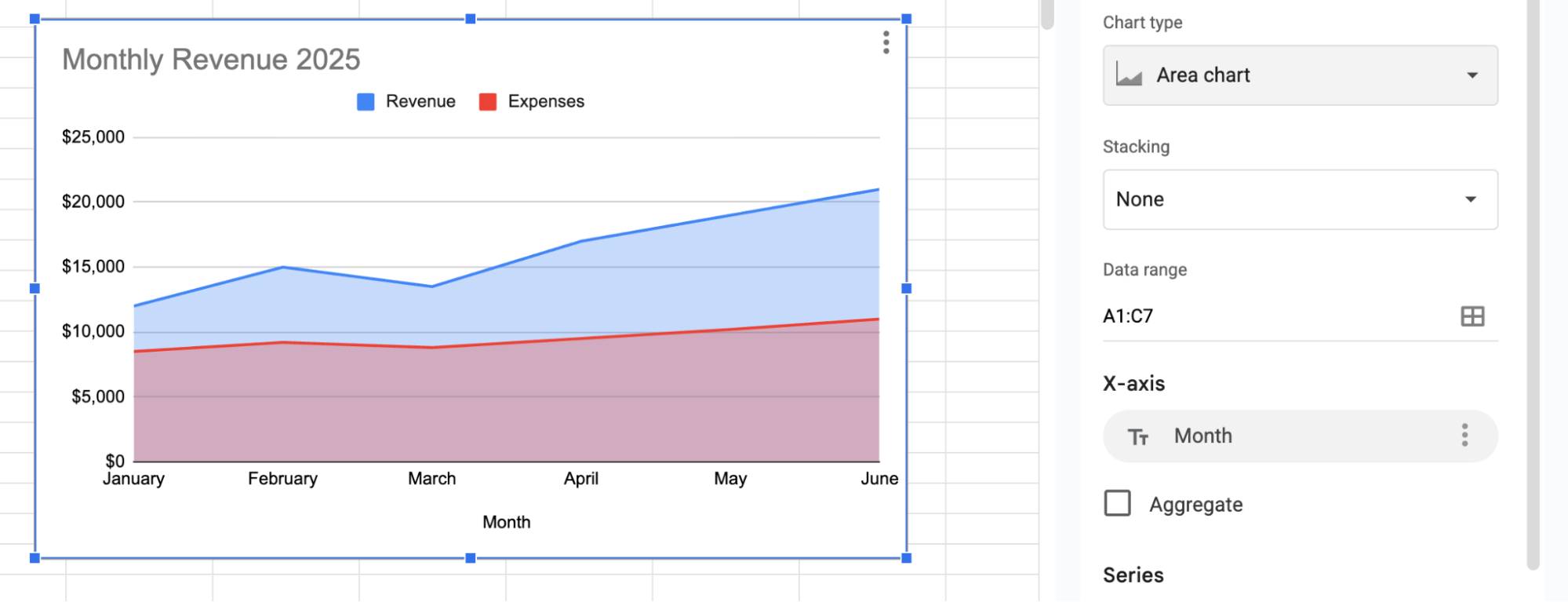Click the grid icon to select data range

[x=1472, y=316]
